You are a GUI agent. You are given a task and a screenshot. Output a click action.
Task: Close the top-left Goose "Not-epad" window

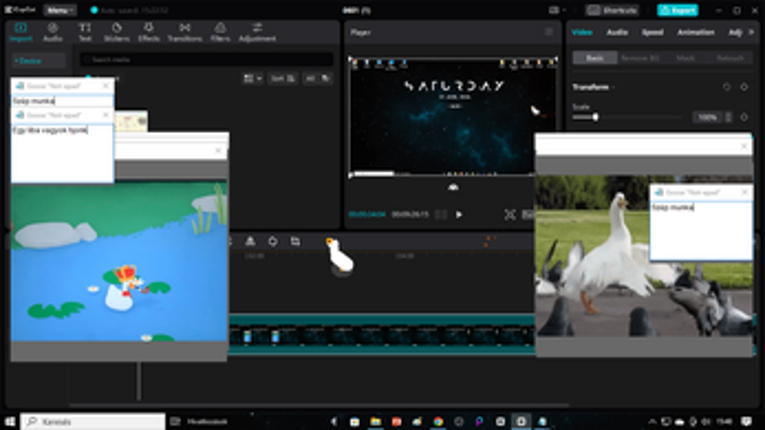coord(106,86)
